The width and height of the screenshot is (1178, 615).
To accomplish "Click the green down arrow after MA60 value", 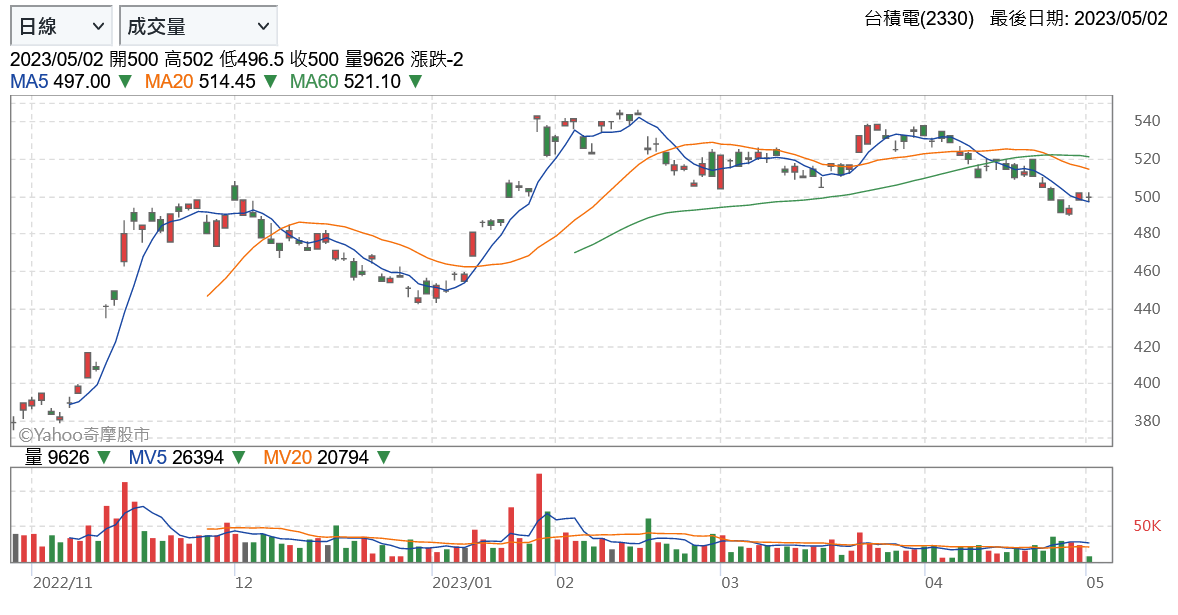I will (x=415, y=81).
